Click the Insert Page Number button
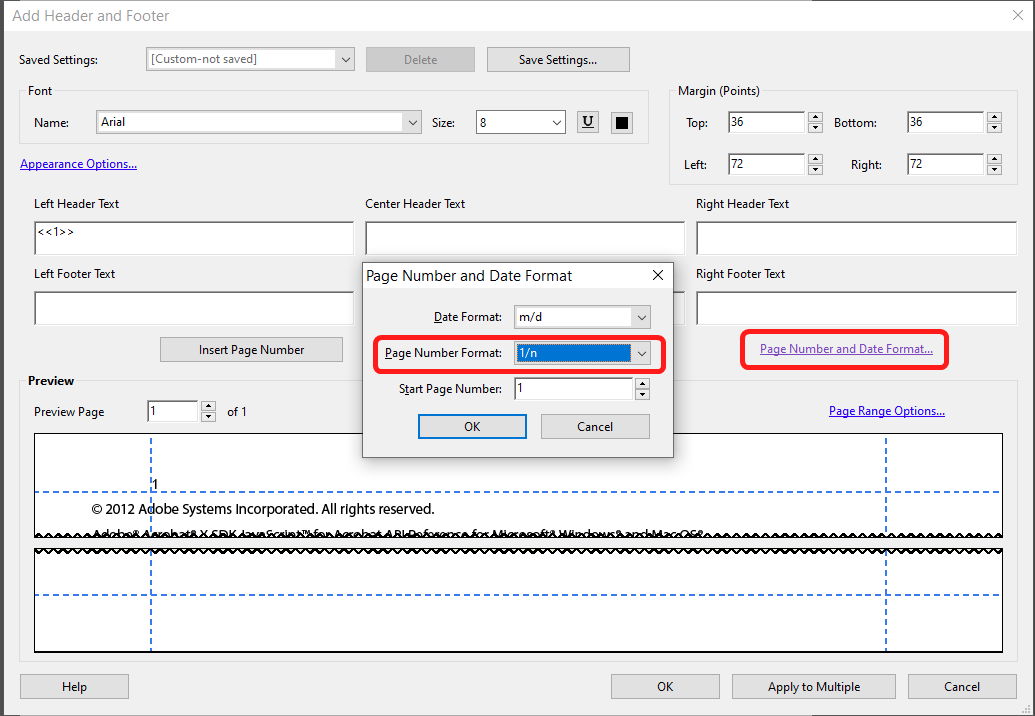This screenshot has height=716, width=1035. click(x=251, y=349)
